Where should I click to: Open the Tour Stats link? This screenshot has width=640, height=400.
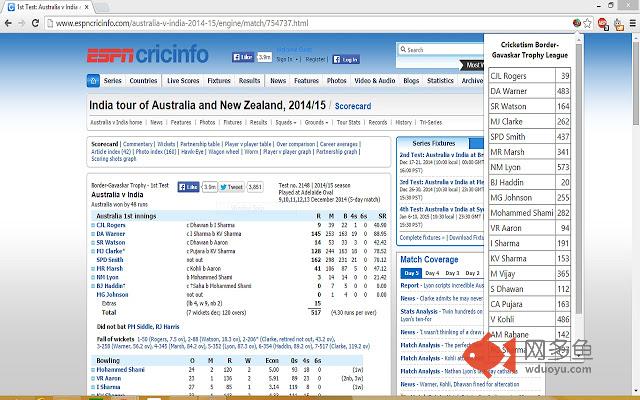pos(348,122)
